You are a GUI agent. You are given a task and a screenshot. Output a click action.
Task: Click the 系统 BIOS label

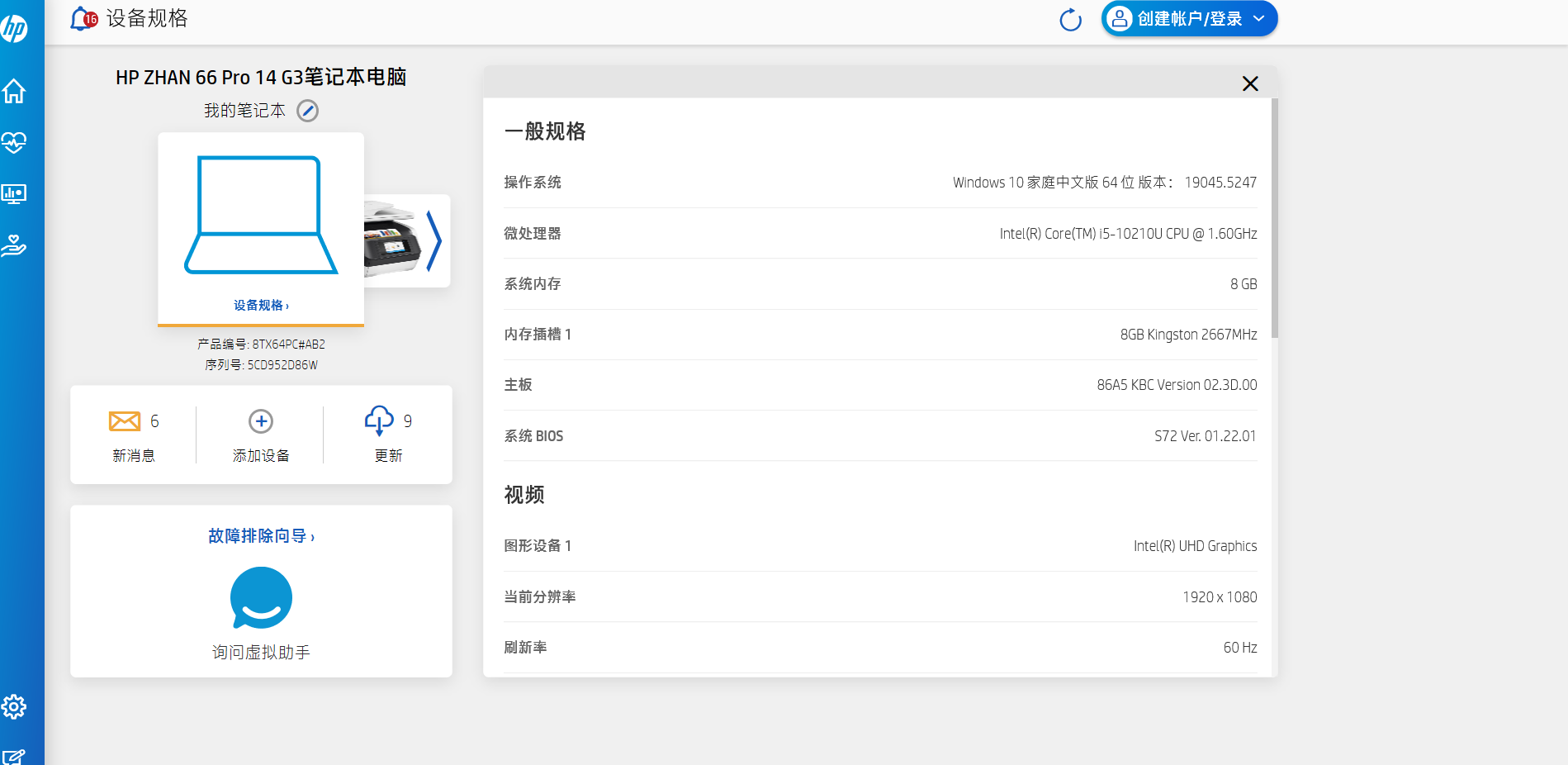pyautogui.click(x=533, y=436)
